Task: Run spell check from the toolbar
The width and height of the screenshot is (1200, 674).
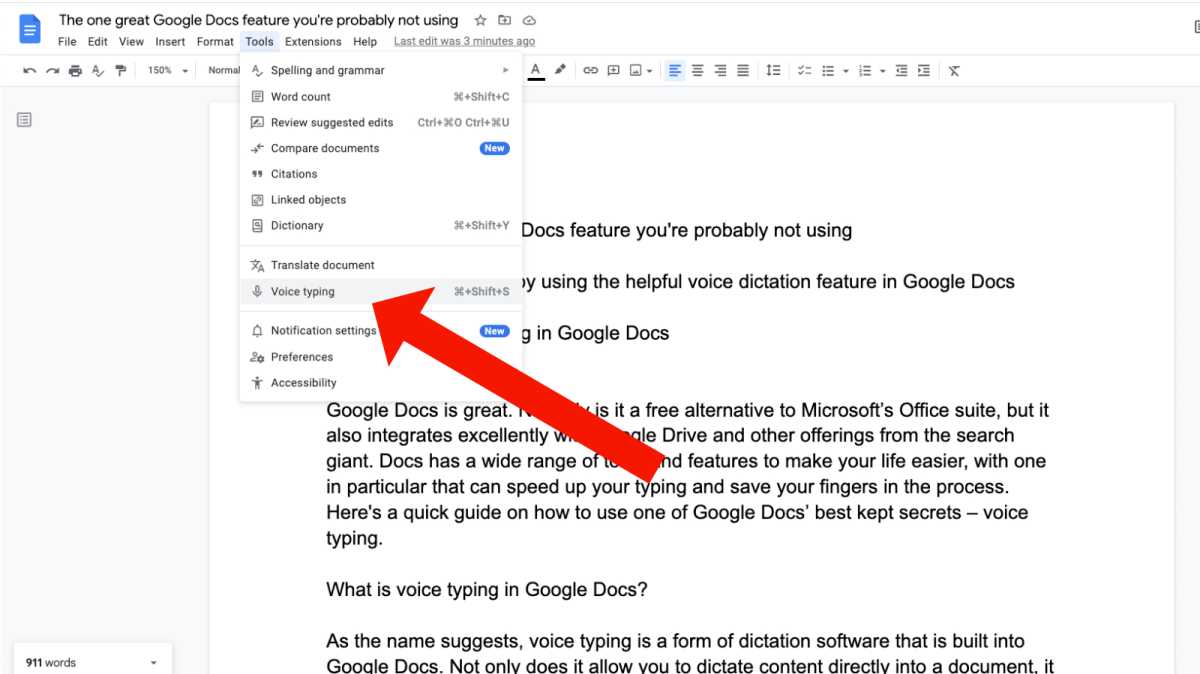Action: [98, 71]
